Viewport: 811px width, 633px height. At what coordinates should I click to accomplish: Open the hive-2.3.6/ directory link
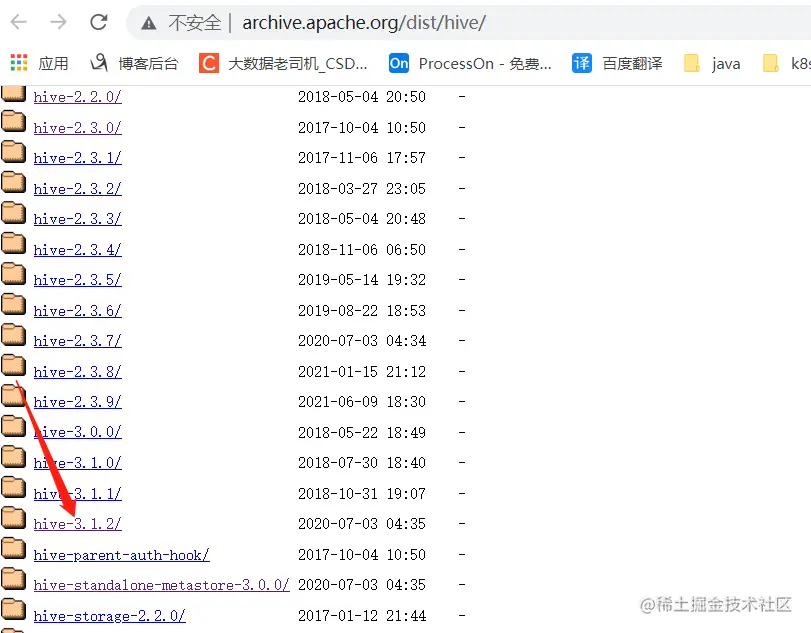pyautogui.click(x=78, y=311)
